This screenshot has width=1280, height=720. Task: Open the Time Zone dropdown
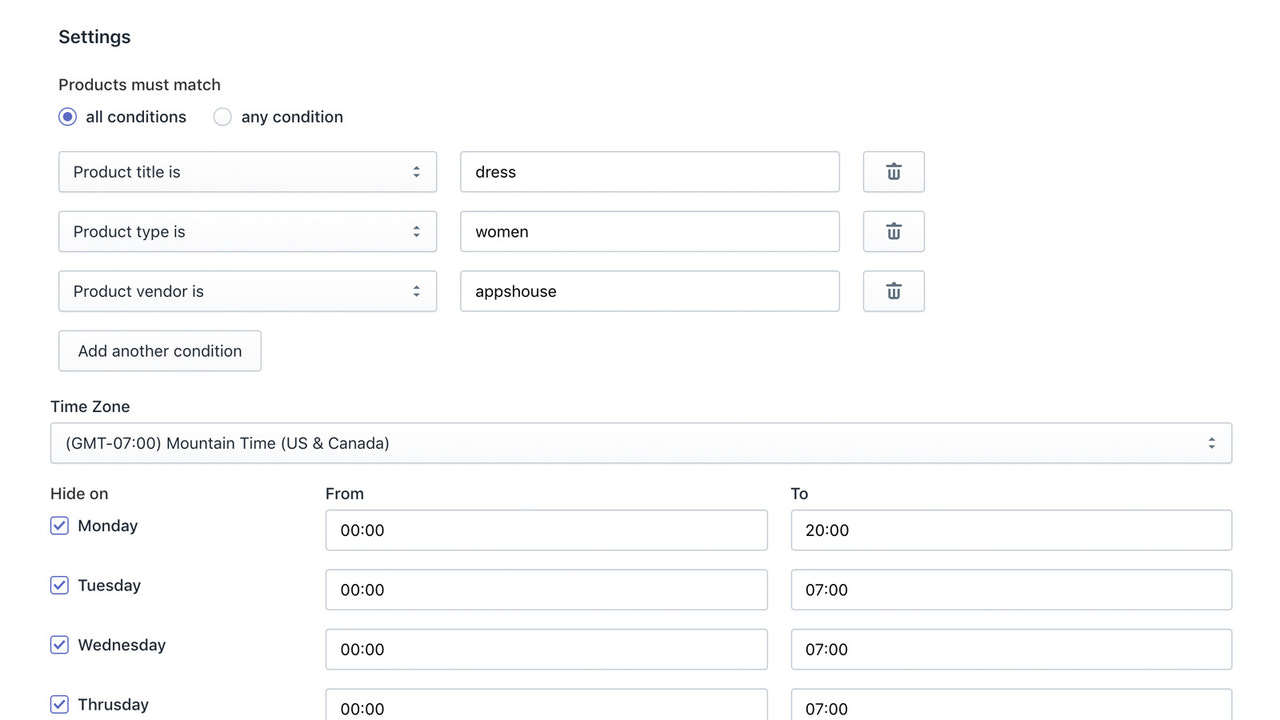[641, 443]
